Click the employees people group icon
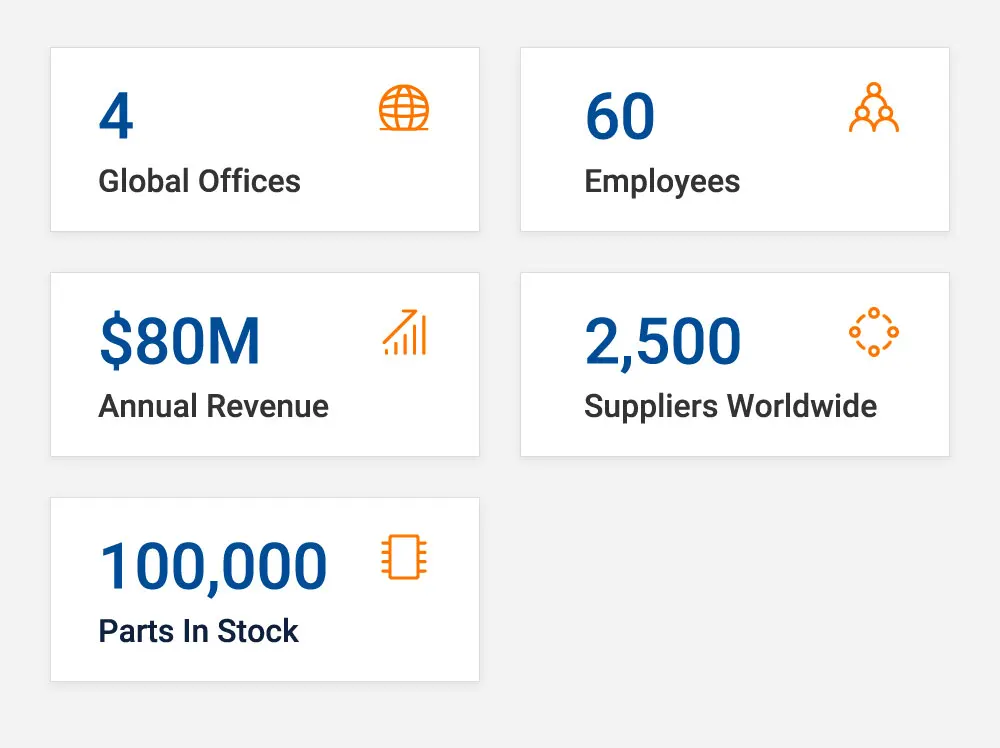The width and height of the screenshot is (1000, 748). tap(874, 107)
